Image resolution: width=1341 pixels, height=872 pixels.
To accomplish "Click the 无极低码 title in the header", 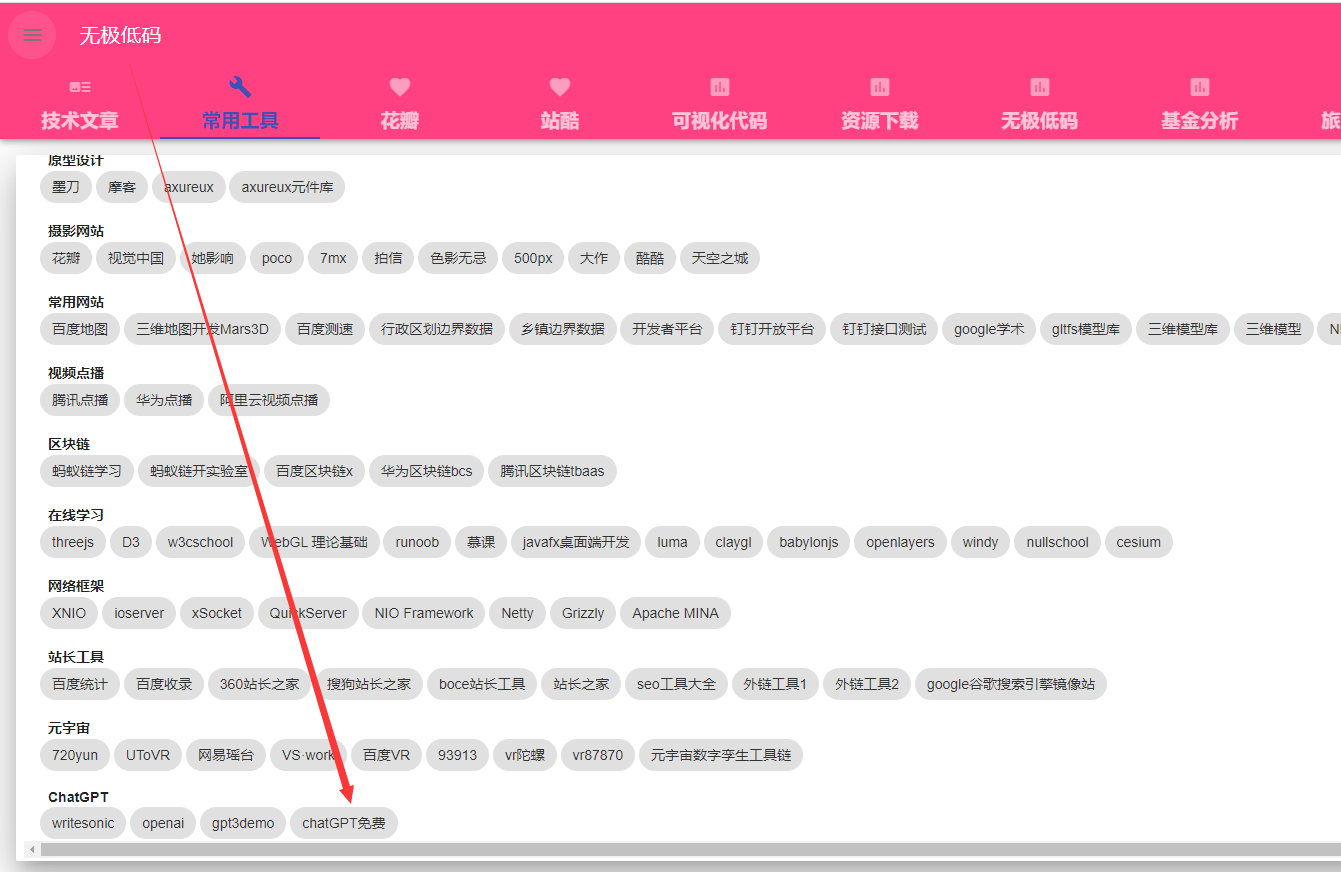I will click(x=120, y=36).
